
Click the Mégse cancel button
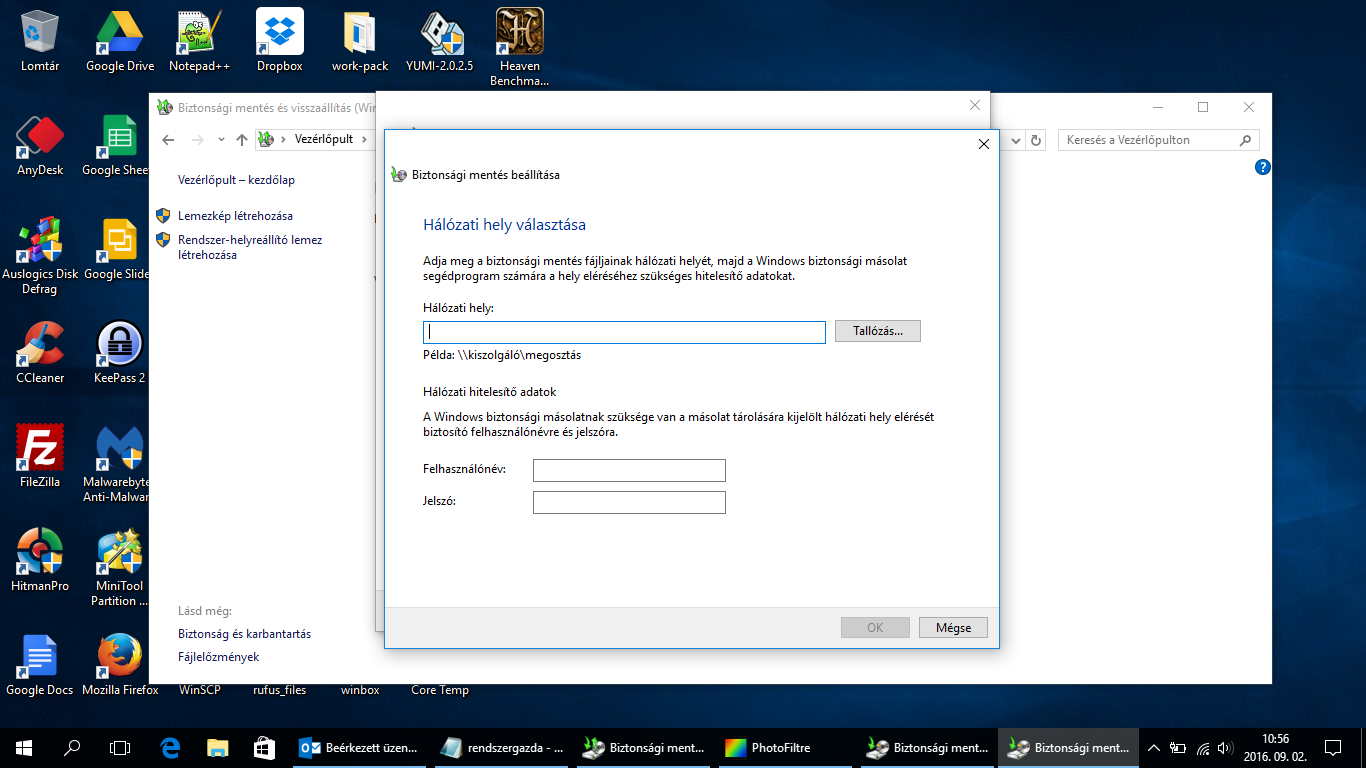[x=953, y=628]
